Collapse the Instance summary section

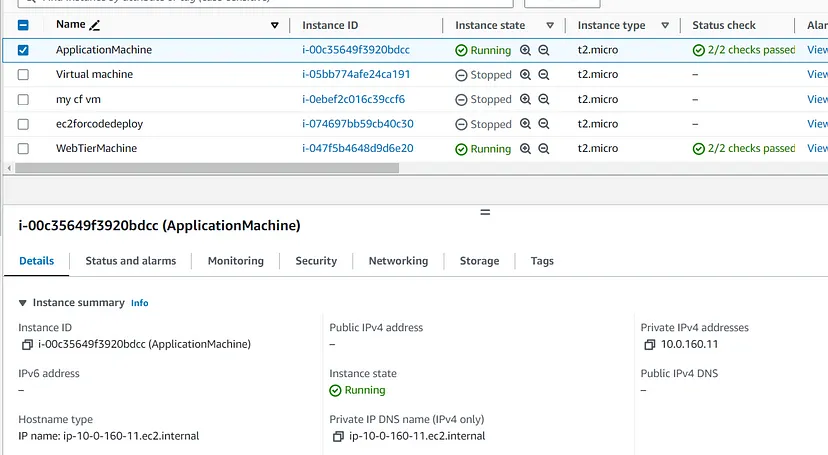[23, 303]
